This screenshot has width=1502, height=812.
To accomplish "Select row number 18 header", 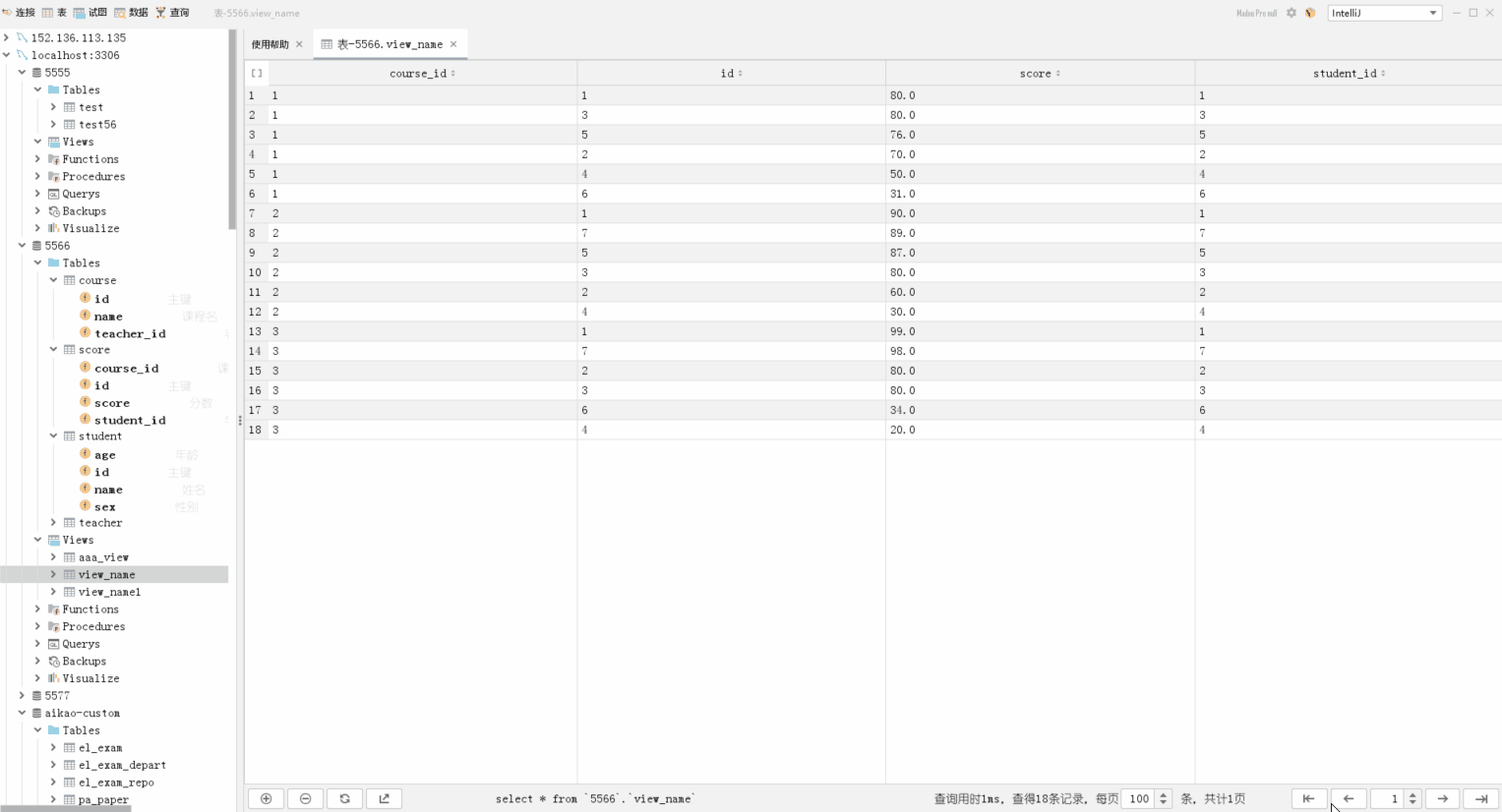I will (256, 430).
